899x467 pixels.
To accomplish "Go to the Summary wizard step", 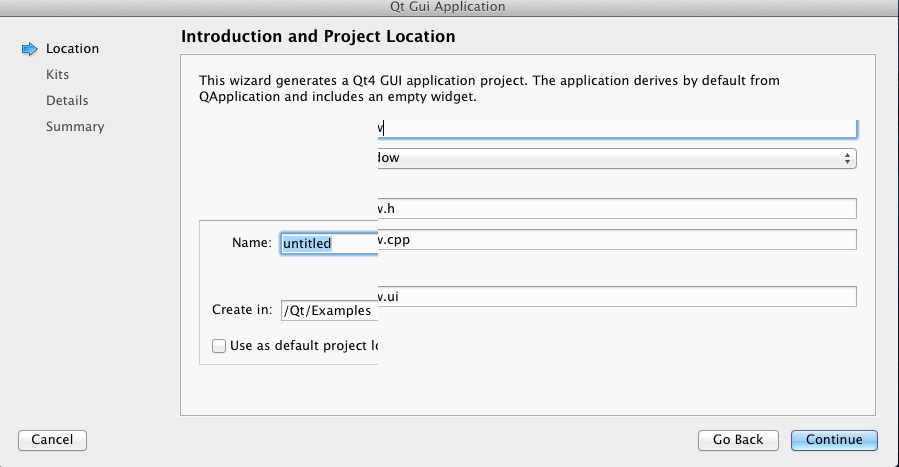I will click(75, 127).
